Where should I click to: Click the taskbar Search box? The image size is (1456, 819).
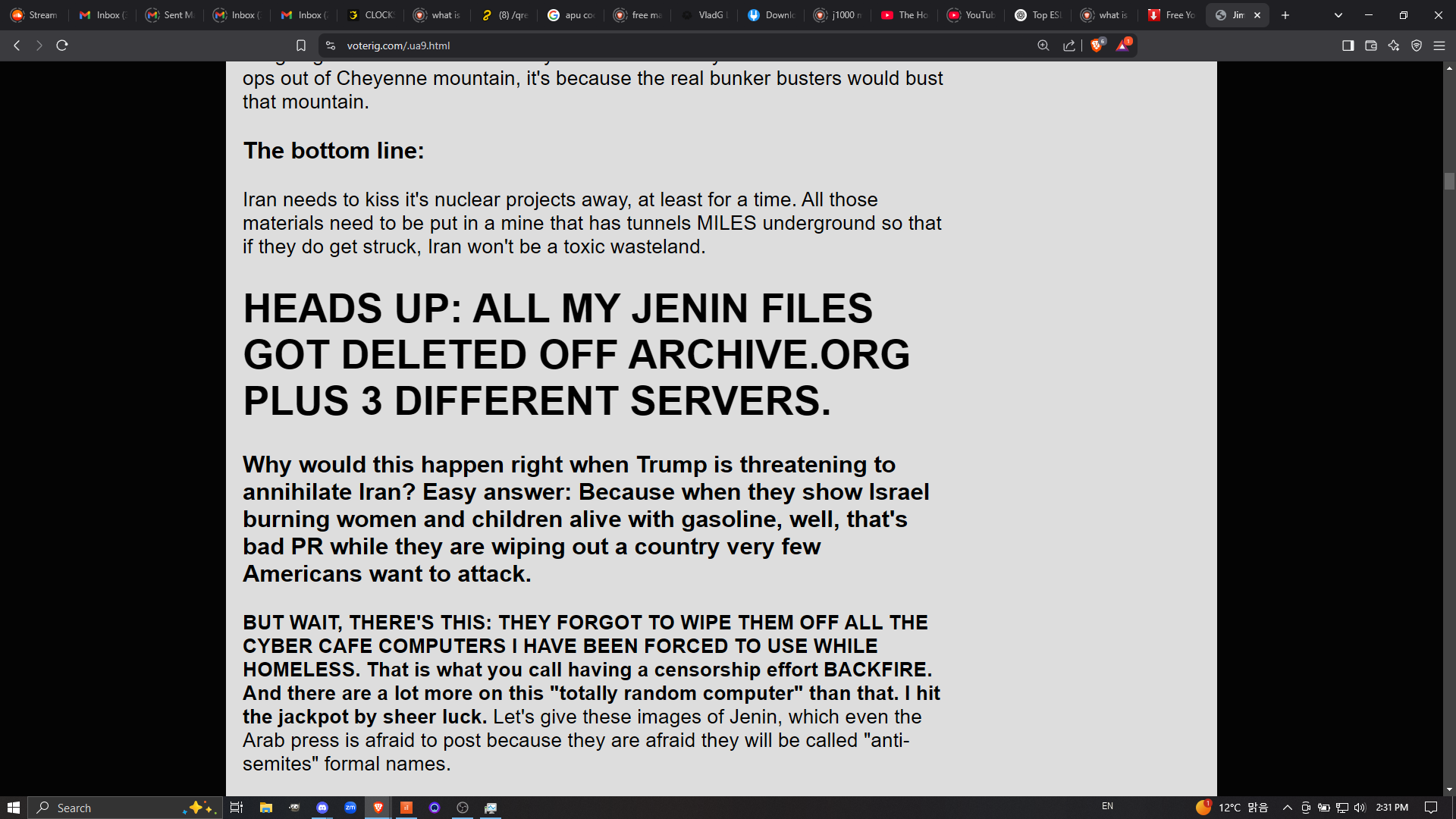pyautogui.click(x=125, y=808)
